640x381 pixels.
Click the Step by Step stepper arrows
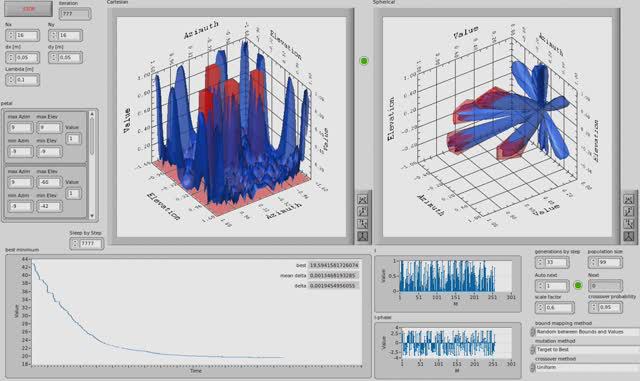tap(75, 244)
